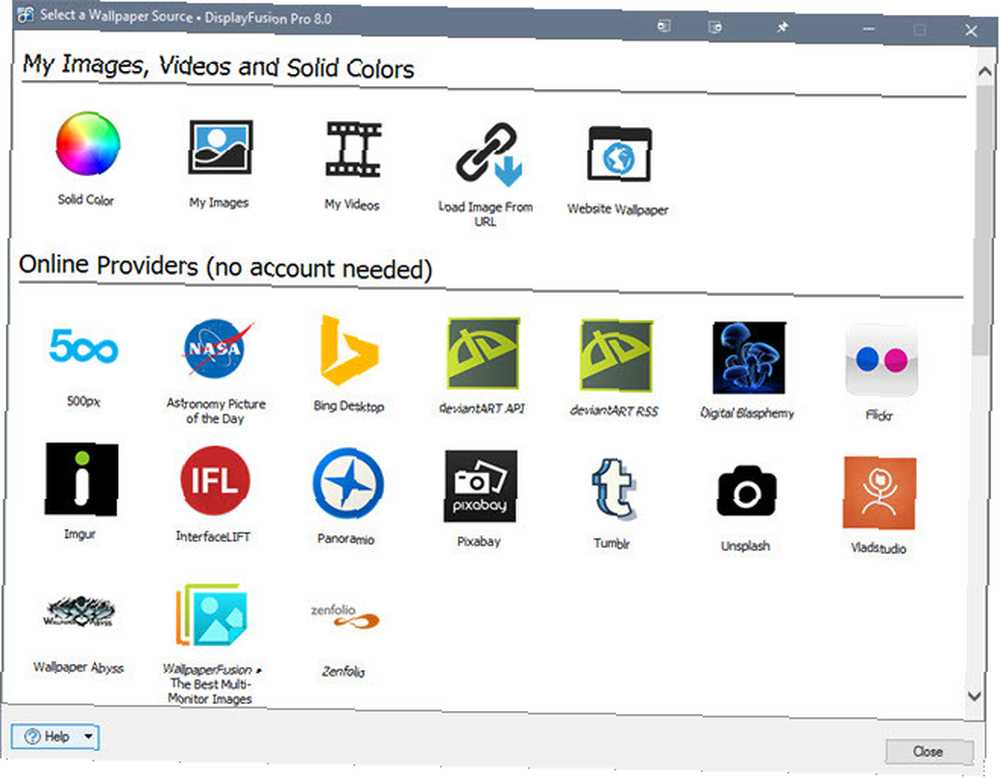
Task: Click the vertical scrollbar thumb
Action: (x=983, y=220)
